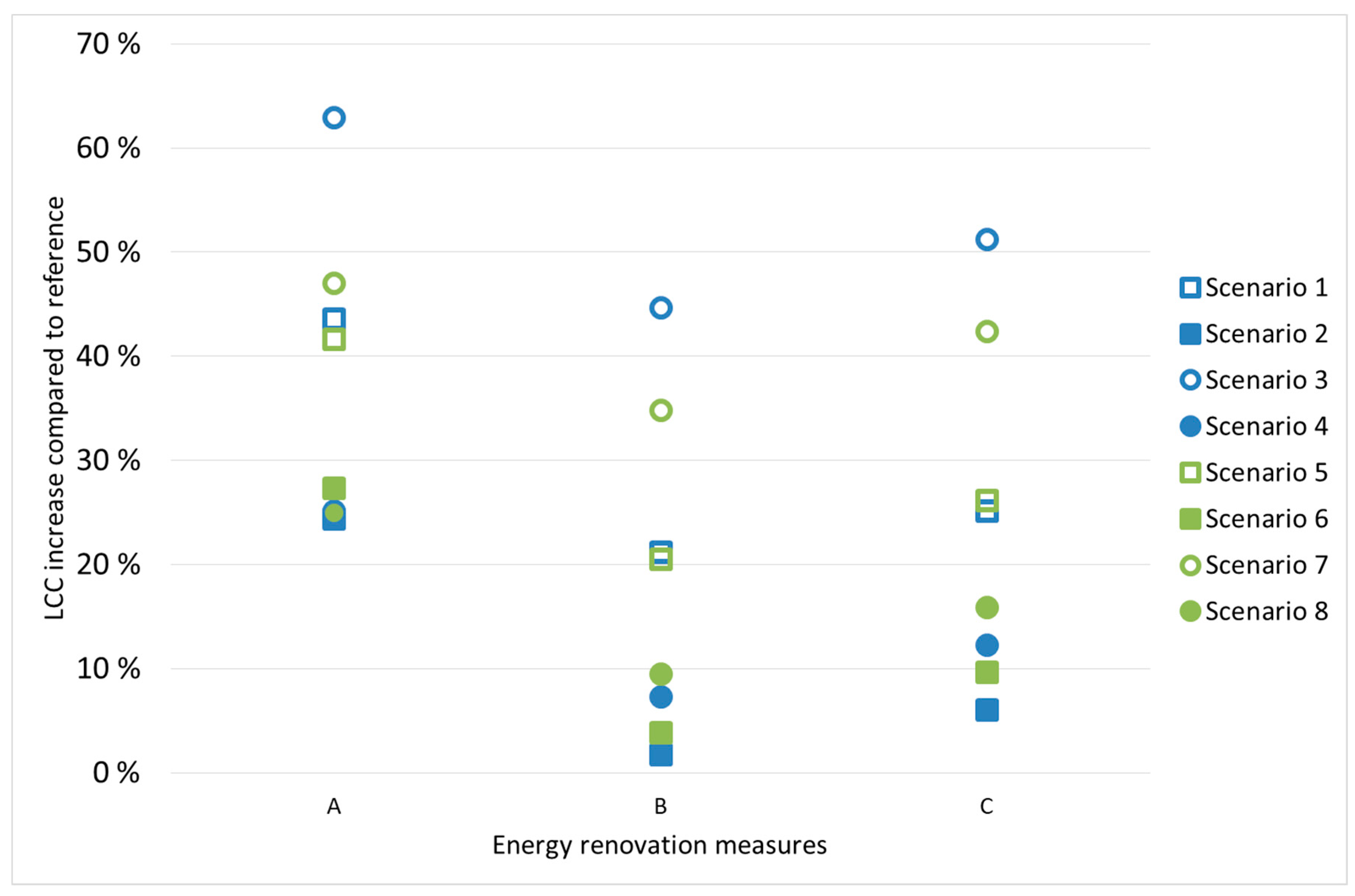Click the "Scenario 8" legend text label
This screenshot has height=896, width=1355.
(1266, 611)
